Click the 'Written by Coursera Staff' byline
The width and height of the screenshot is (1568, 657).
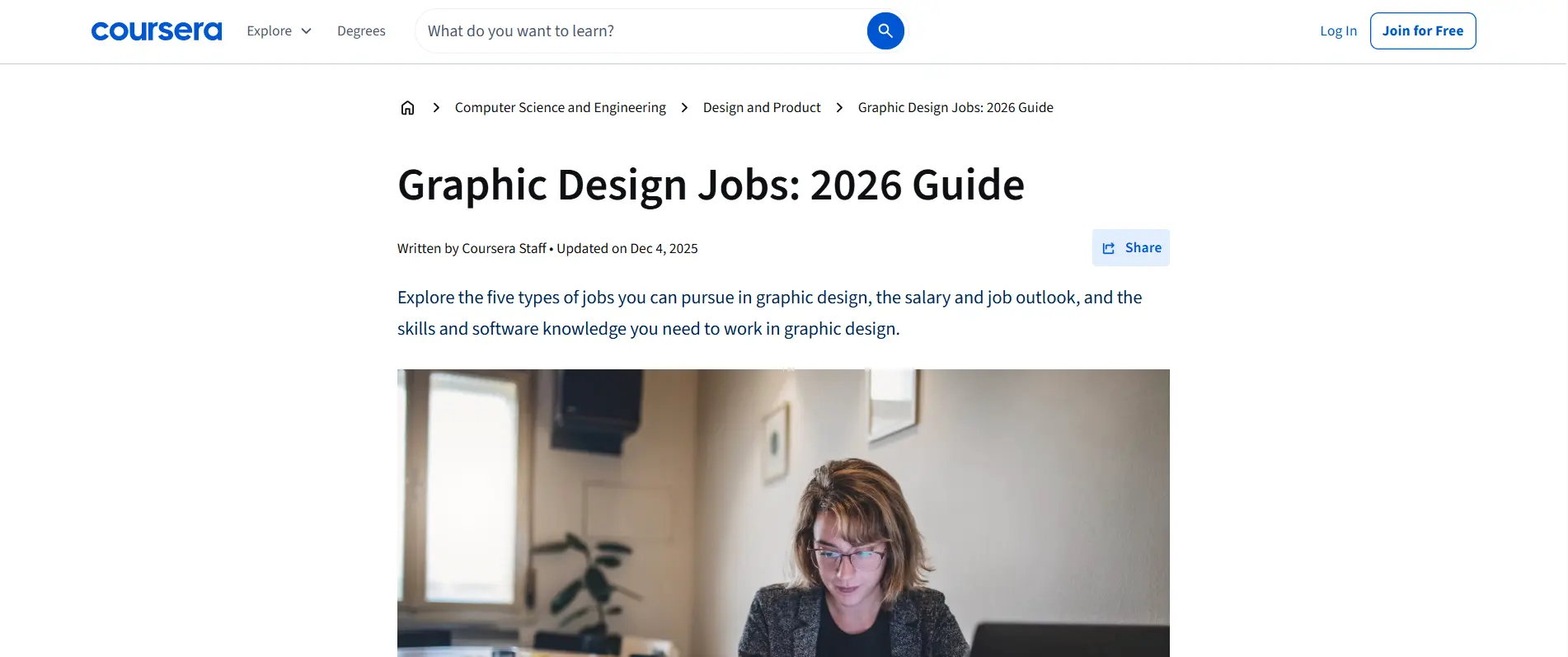point(472,249)
